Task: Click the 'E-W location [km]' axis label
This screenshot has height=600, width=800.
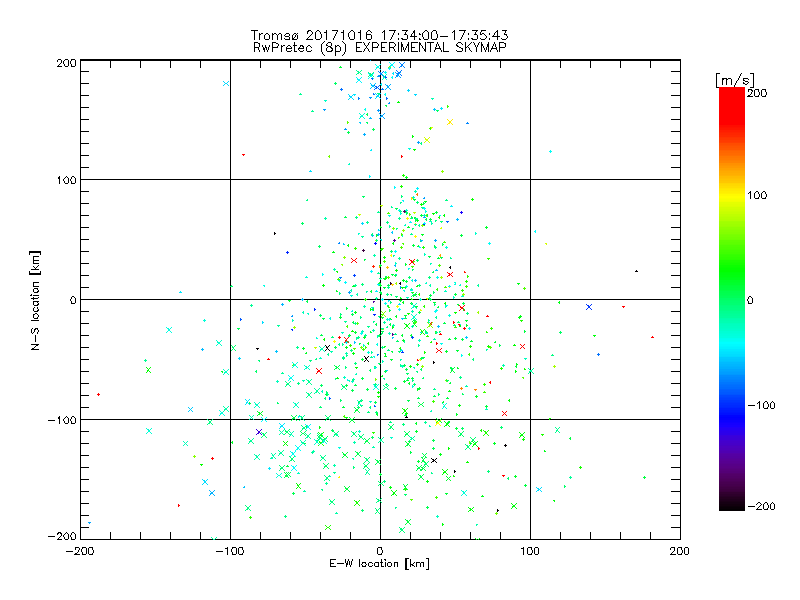Action: (379, 564)
